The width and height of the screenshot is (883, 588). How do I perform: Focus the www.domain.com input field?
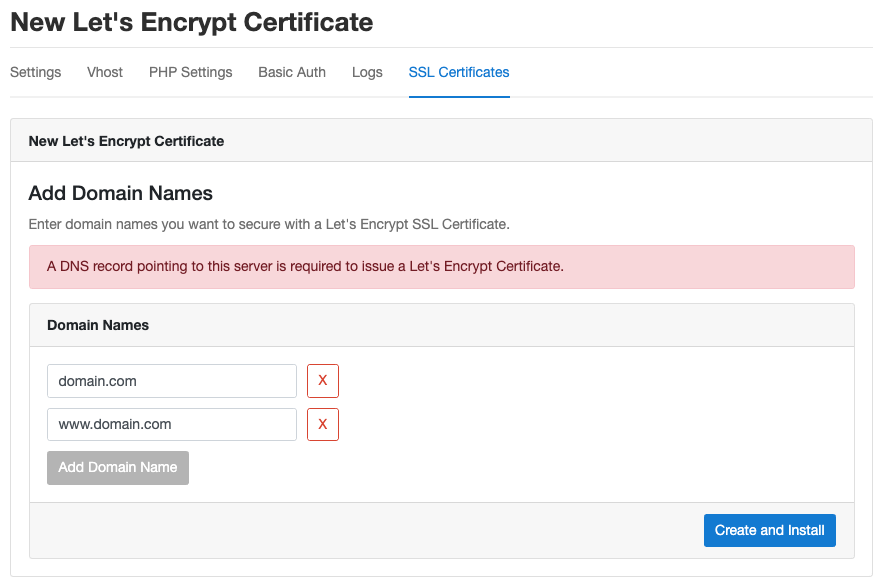pos(172,424)
